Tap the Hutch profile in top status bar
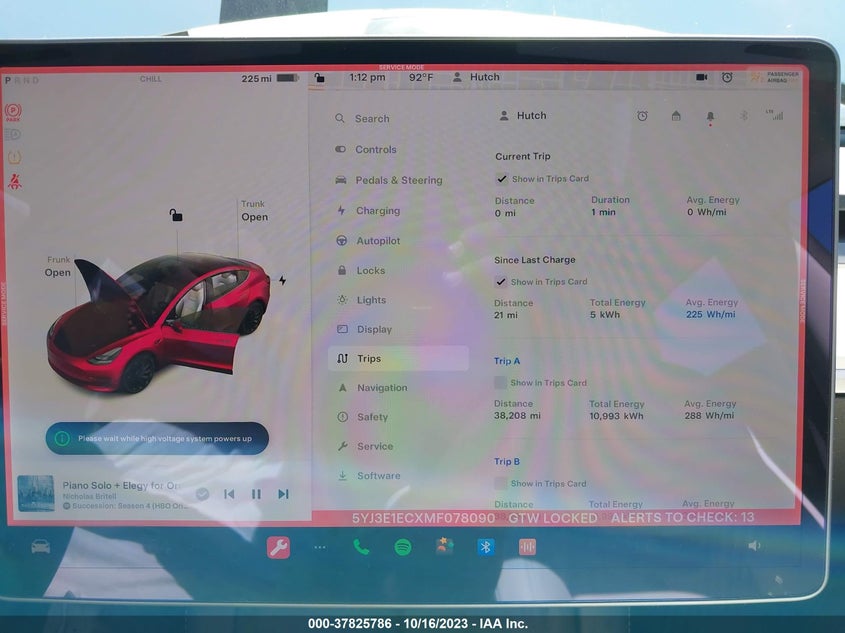 476,77
